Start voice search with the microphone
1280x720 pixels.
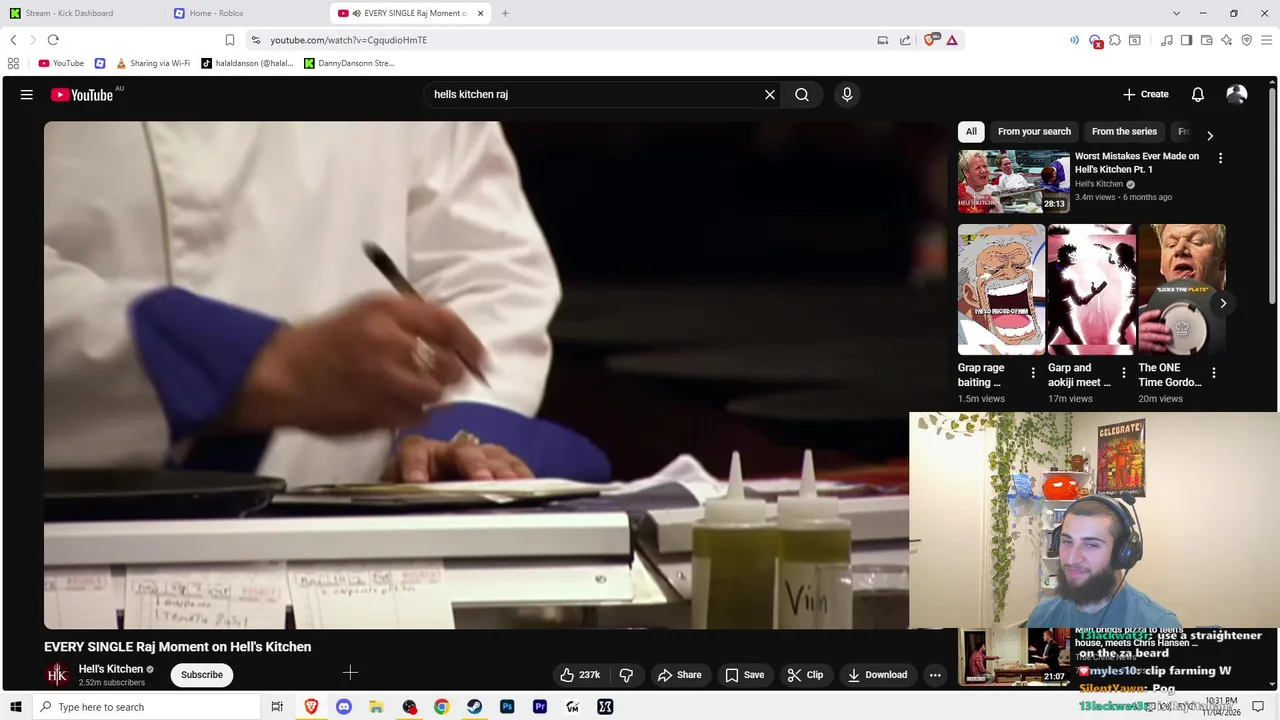click(847, 95)
